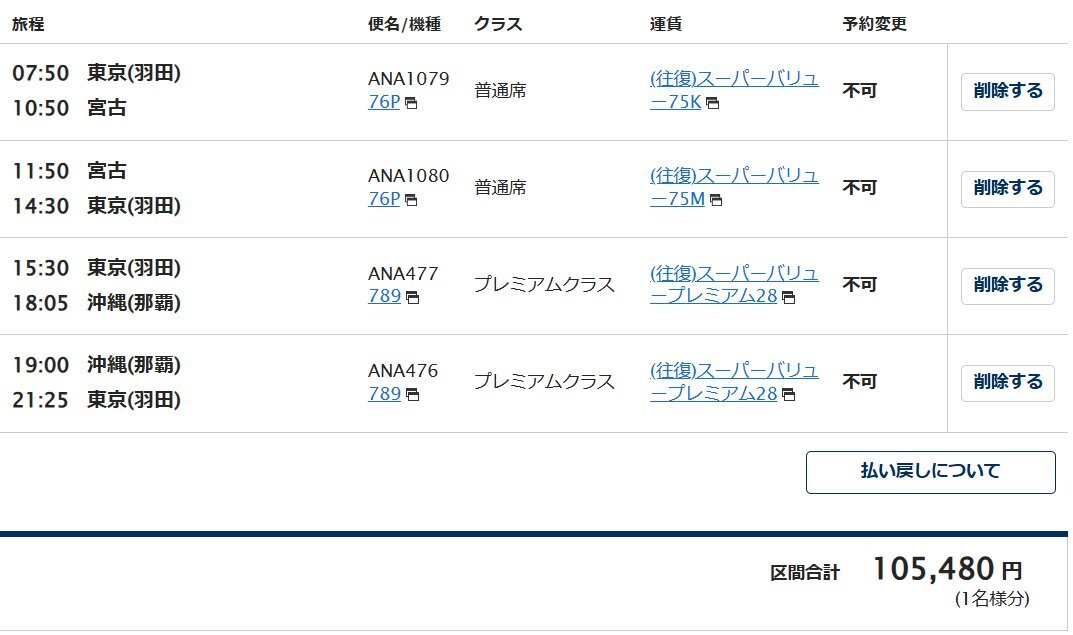The width and height of the screenshot is (1073, 635).
Task: Open the 789 aircraft link for ANA477
Action: coord(385,296)
